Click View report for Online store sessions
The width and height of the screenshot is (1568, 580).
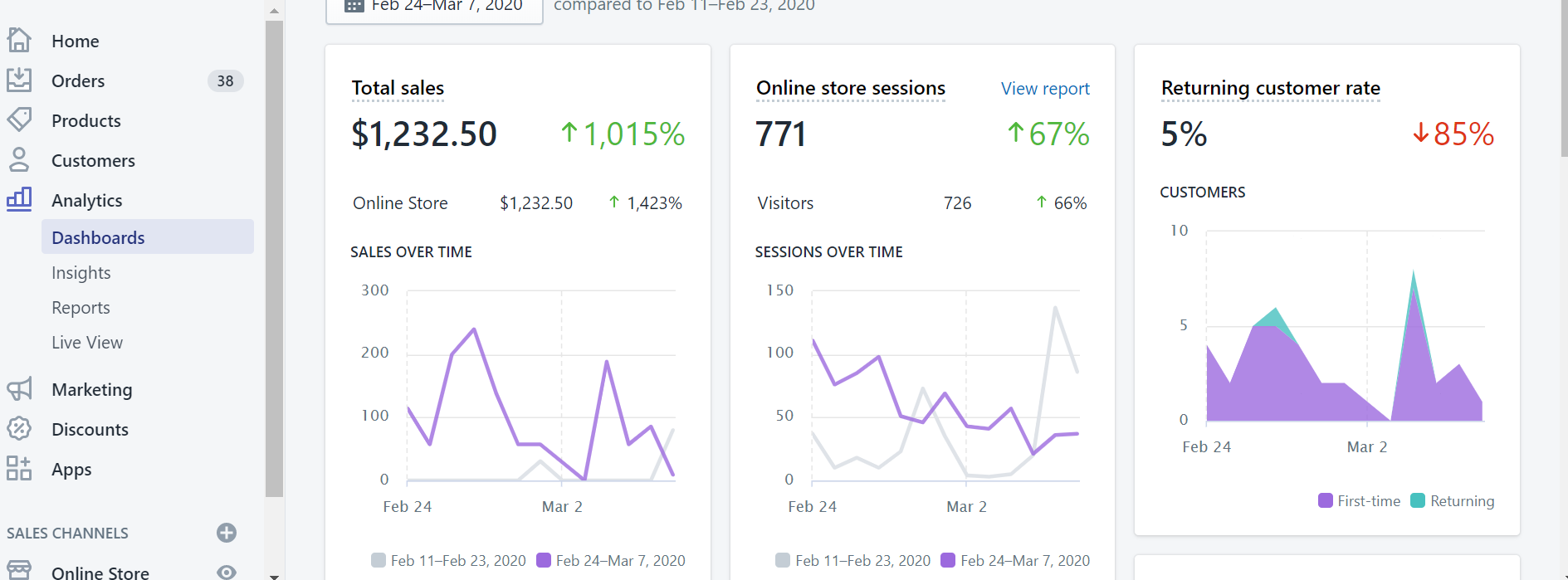coord(1045,89)
